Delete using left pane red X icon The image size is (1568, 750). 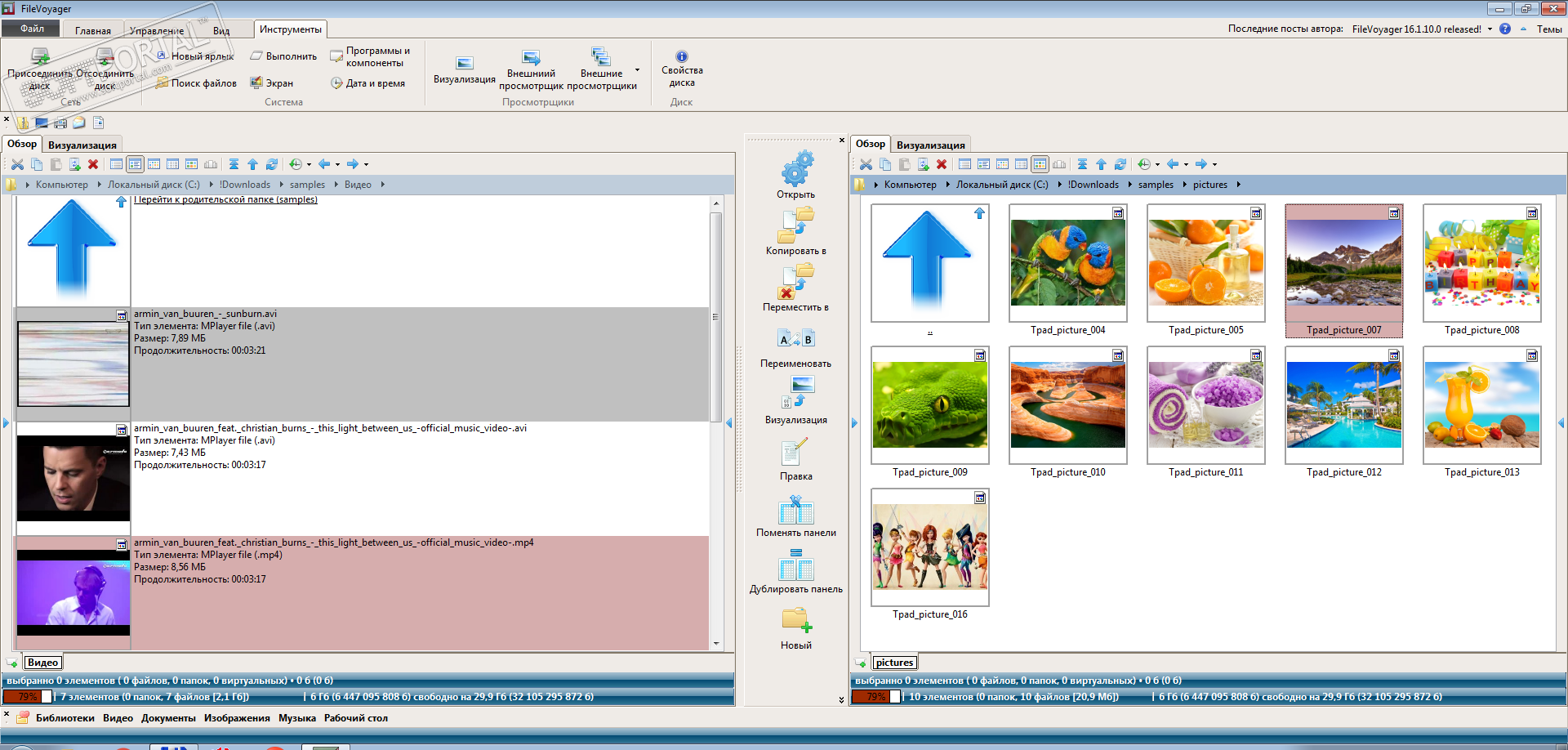(x=93, y=164)
